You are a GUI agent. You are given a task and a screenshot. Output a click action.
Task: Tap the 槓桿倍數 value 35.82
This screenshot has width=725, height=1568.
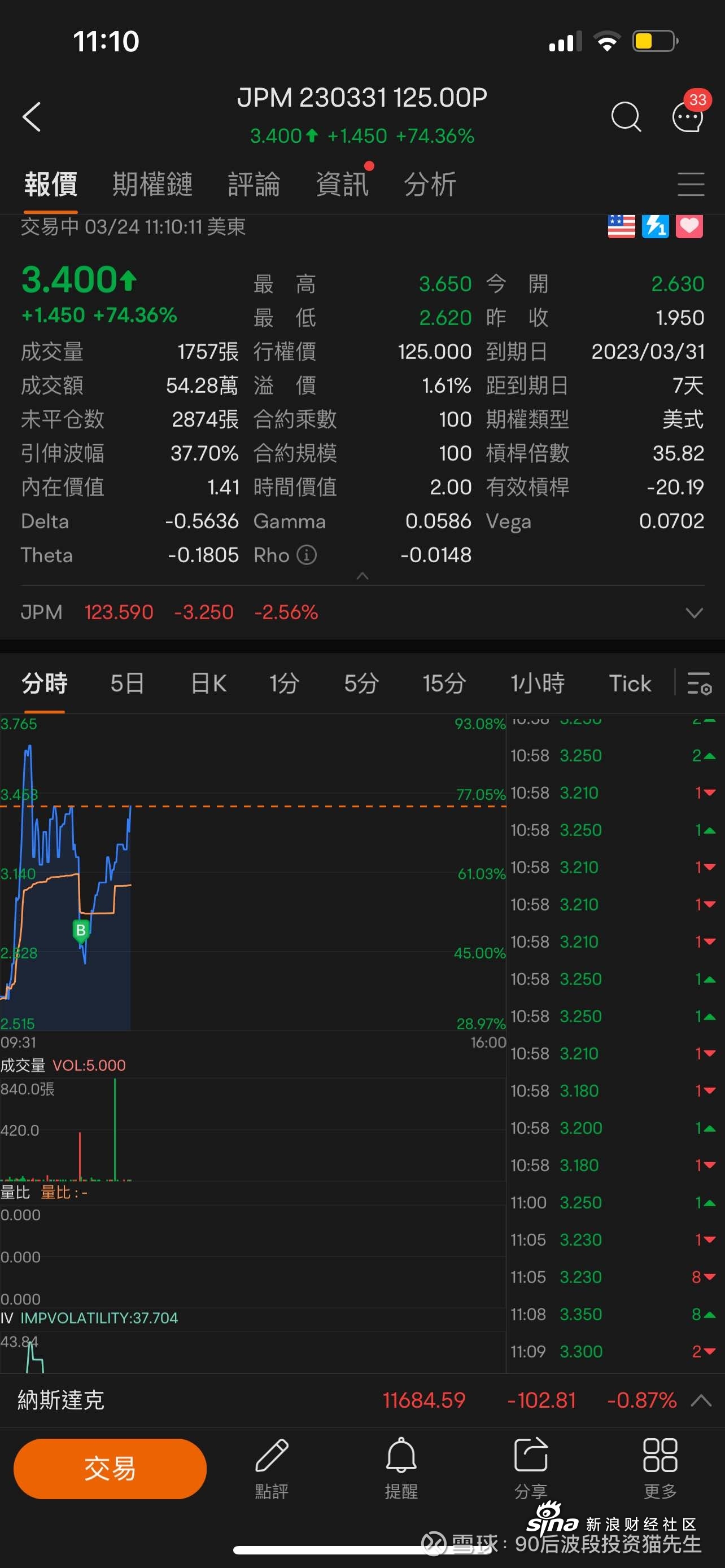(x=678, y=453)
